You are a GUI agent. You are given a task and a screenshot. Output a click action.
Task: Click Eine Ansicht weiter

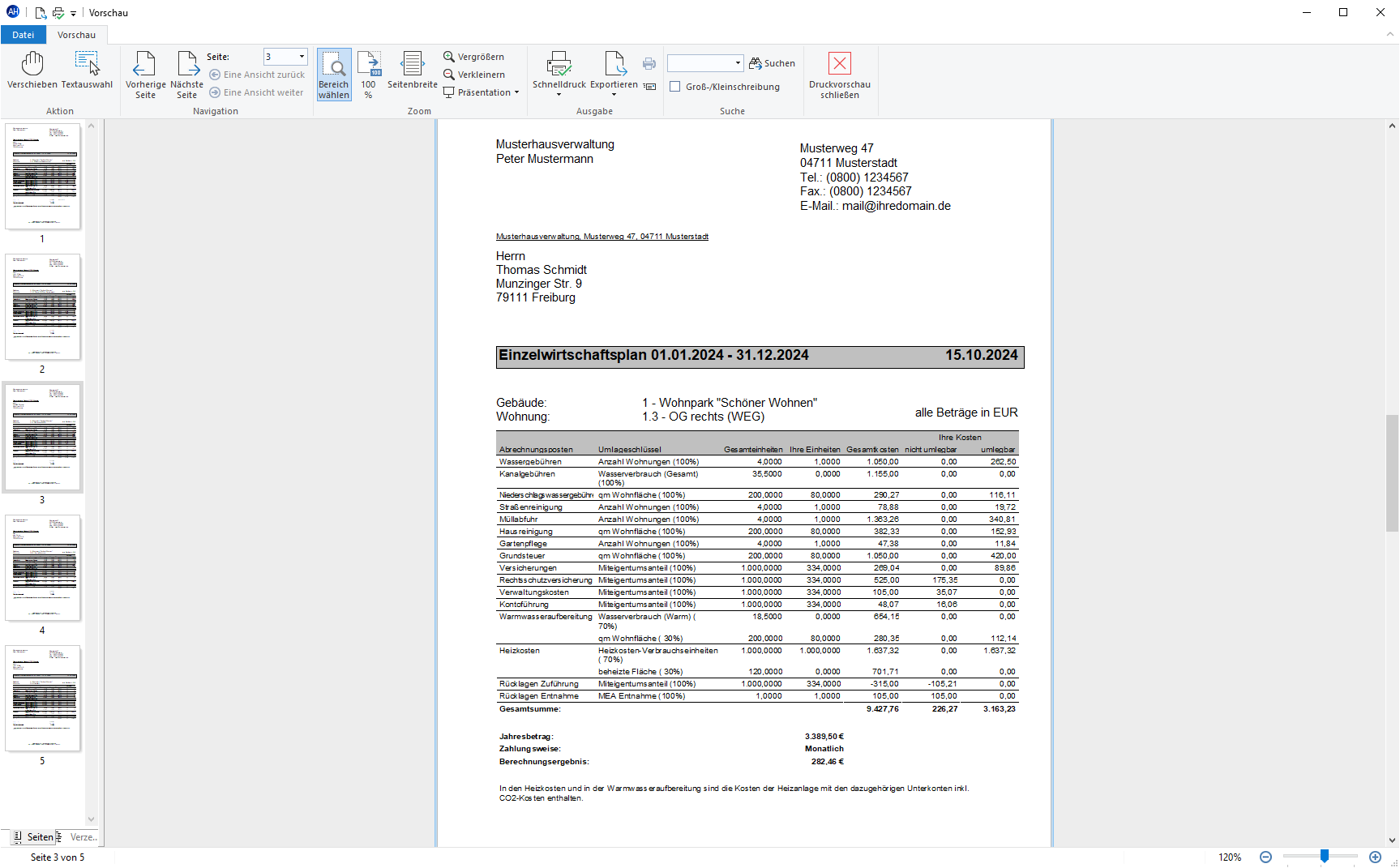pyautogui.click(x=256, y=92)
